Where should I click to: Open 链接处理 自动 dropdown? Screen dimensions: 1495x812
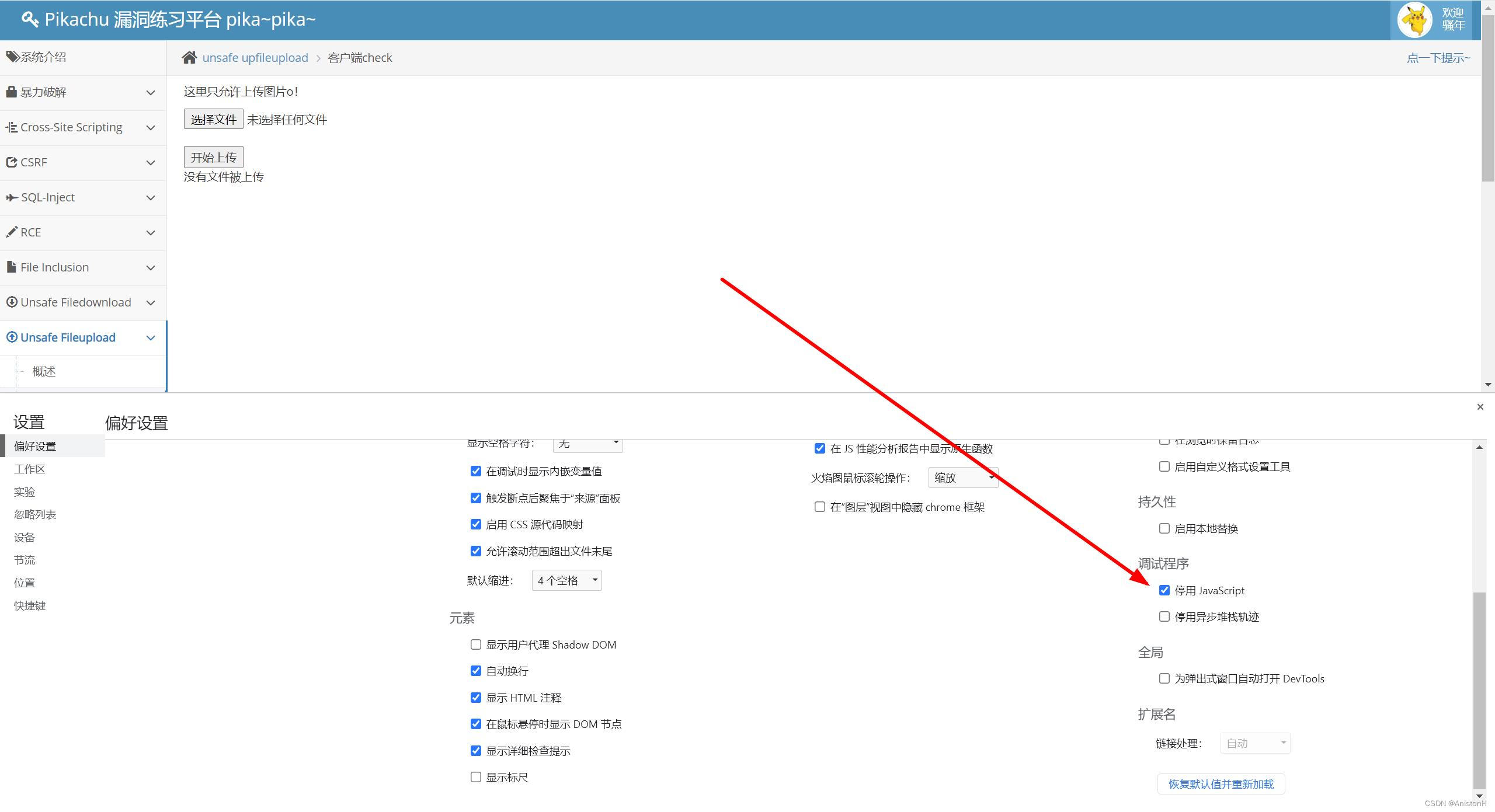pos(1256,743)
